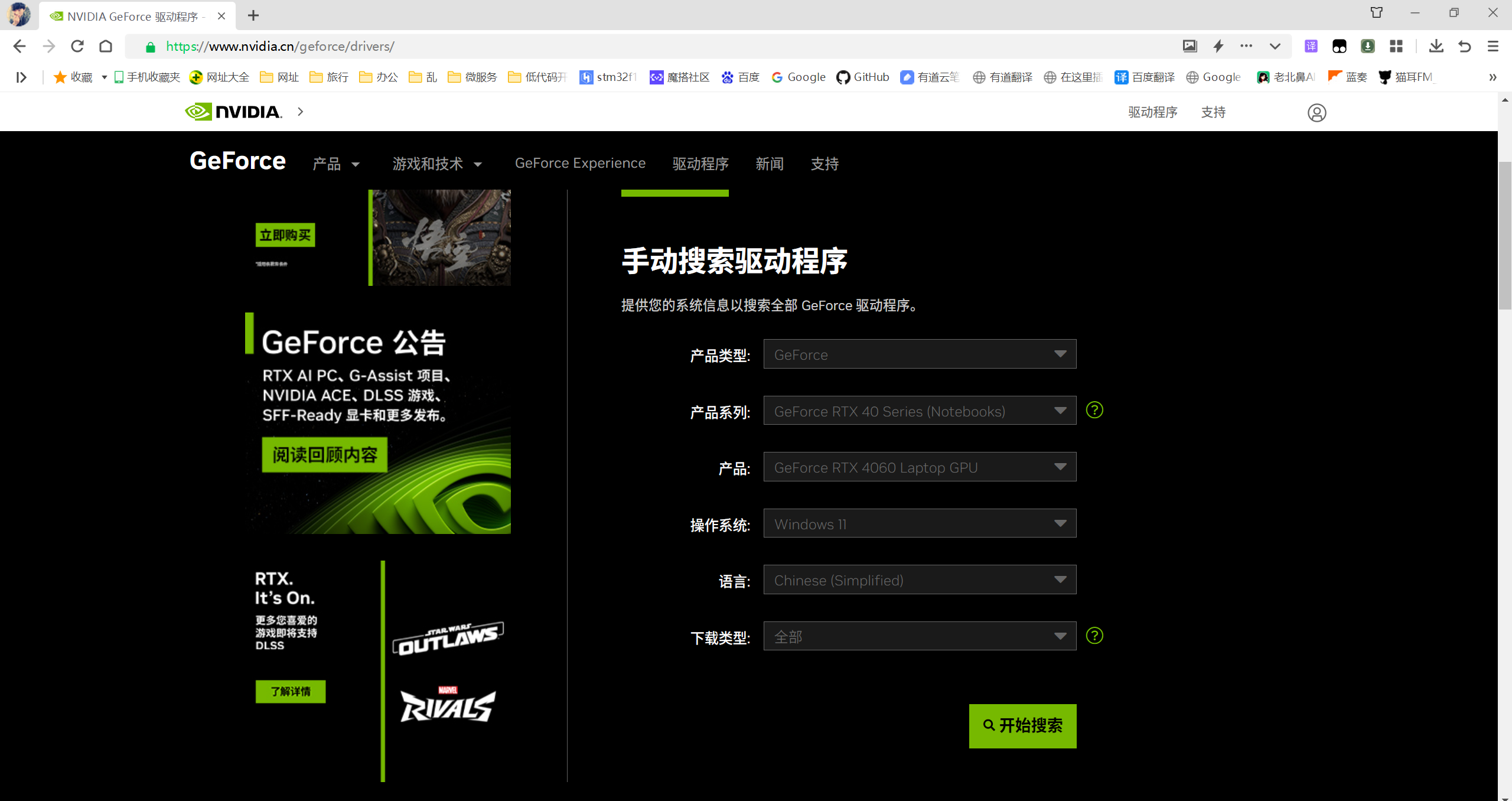
Task: Click the 了解详情 button
Action: coord(290,691)
